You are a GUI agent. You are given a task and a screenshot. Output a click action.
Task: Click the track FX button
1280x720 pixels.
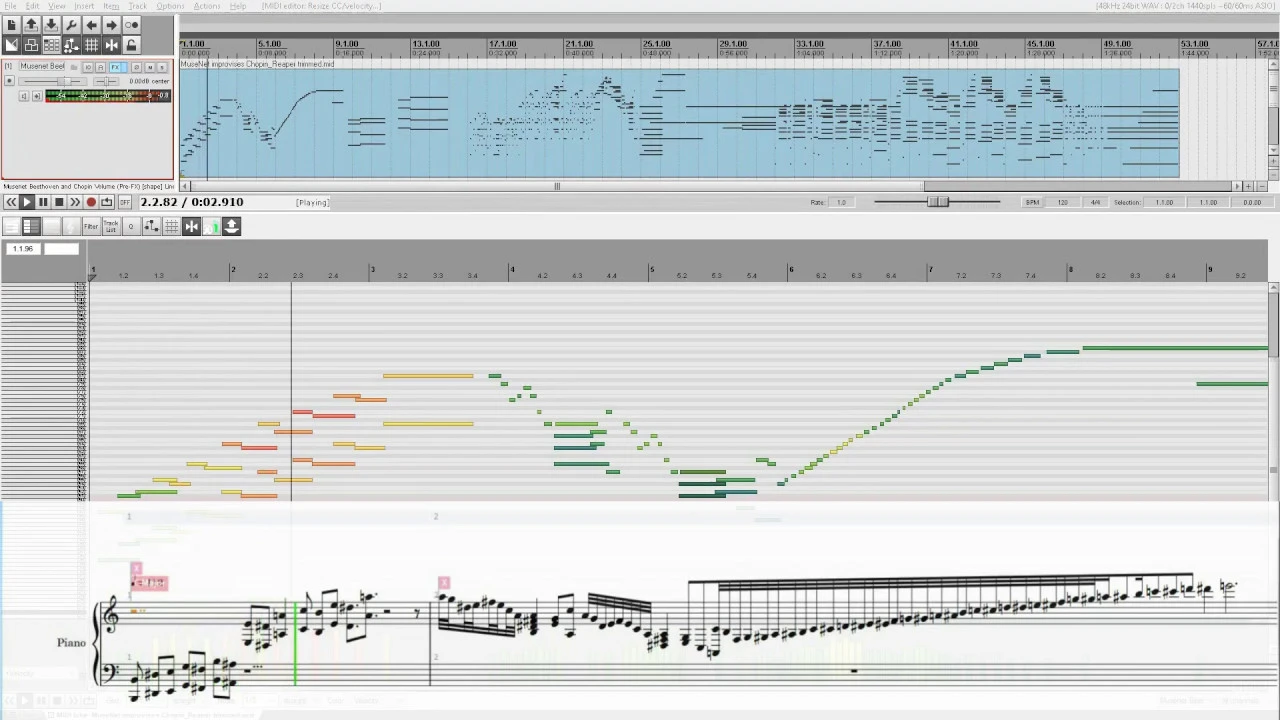119,67
